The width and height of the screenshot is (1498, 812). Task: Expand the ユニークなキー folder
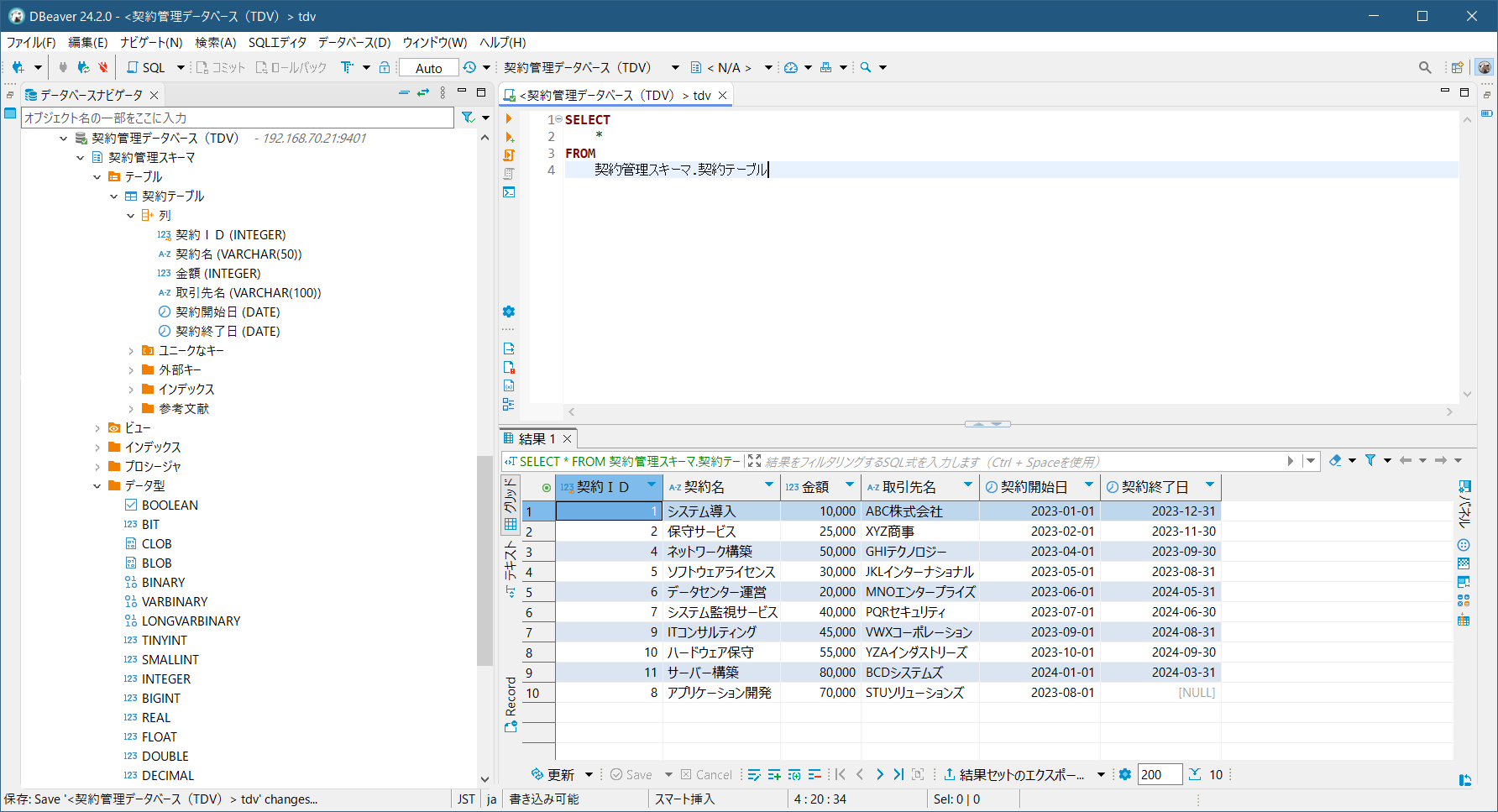click(x=131, y=351)
